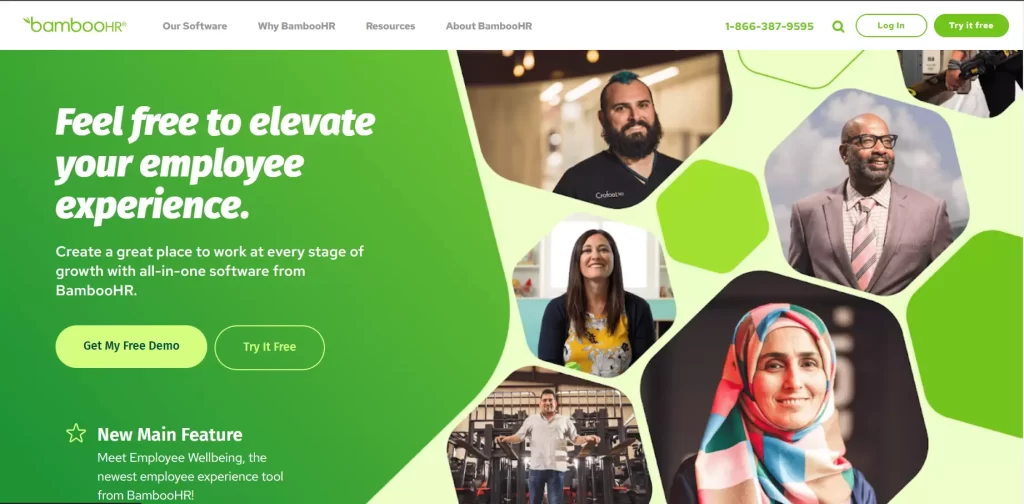The width and height of the screenshot is (1024, 504).
Task: Click the header Try it free button
Action: pyautogui.click(x=970, y=25)
